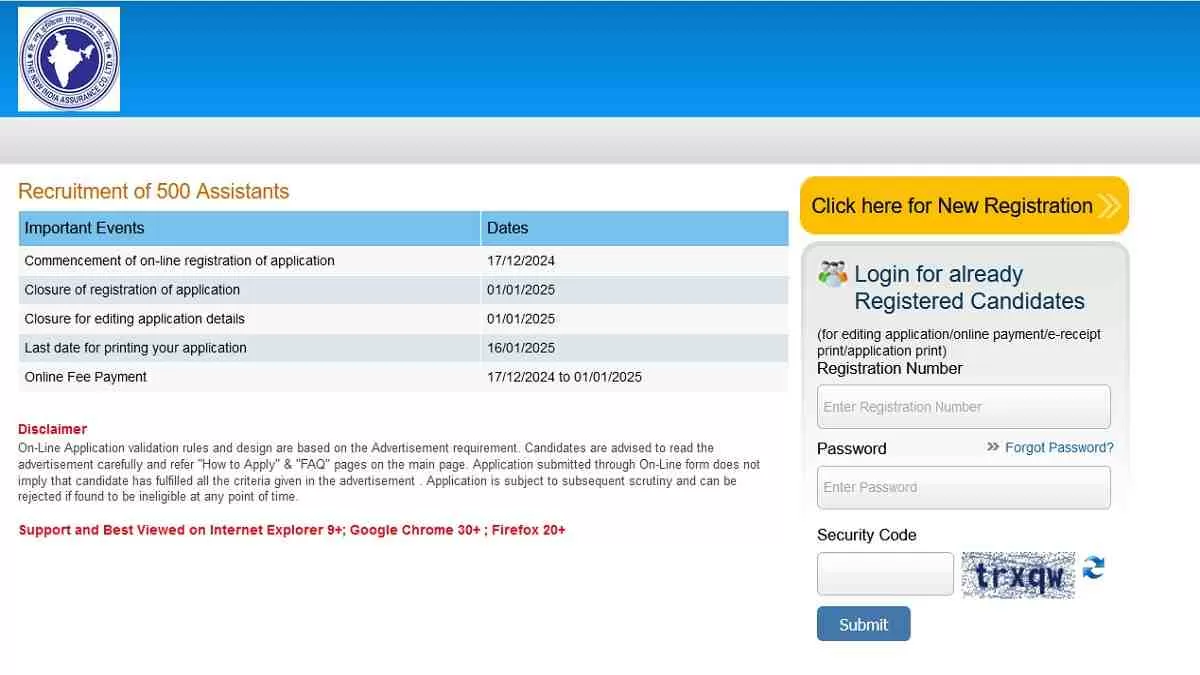
Task: Click here for New Registration
Action: coord(951,205)
